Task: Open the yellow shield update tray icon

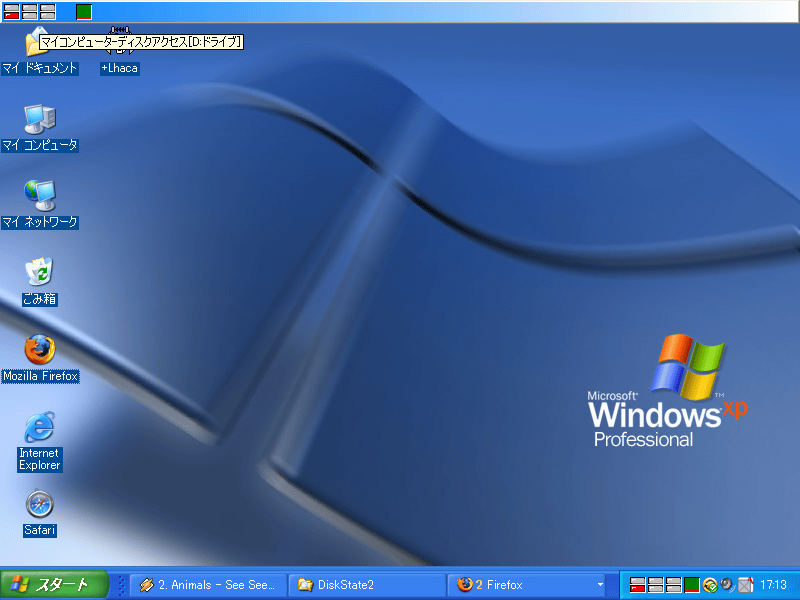Action: pyautogui.click(x=710, y=585)
